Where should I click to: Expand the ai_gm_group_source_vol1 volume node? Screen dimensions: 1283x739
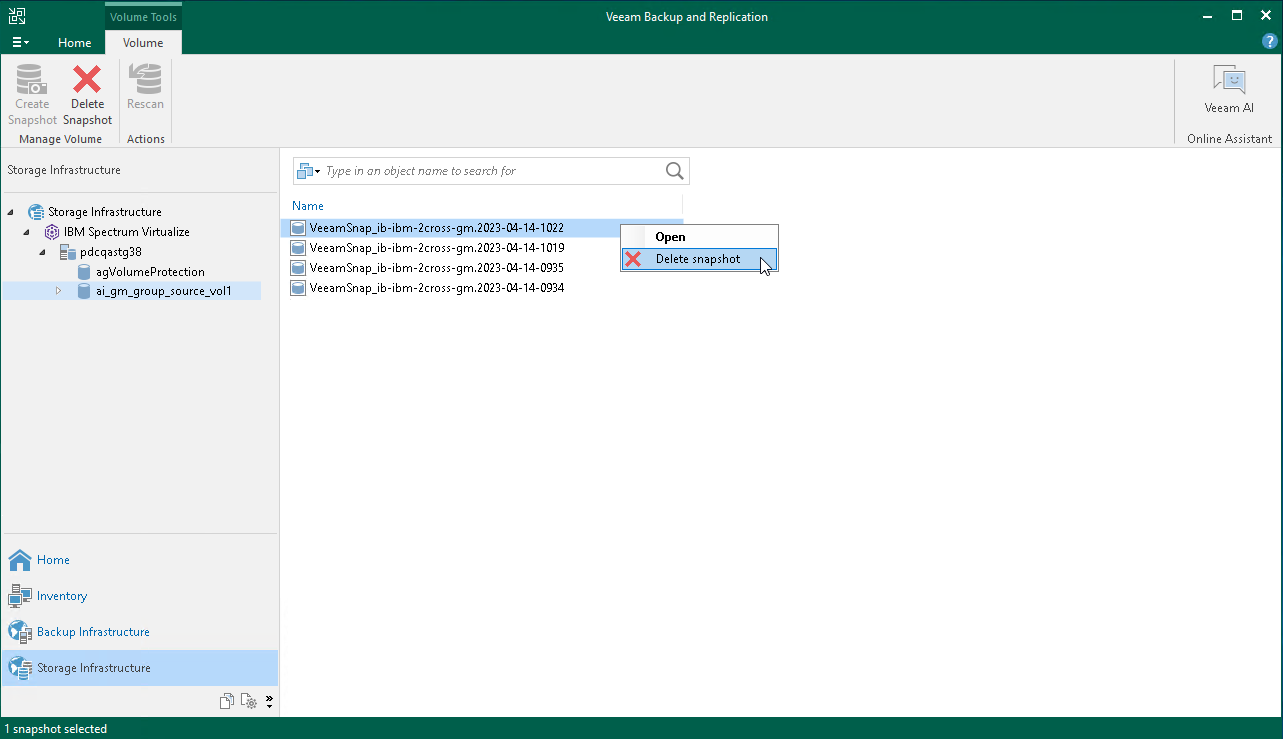tap(58, 291)
